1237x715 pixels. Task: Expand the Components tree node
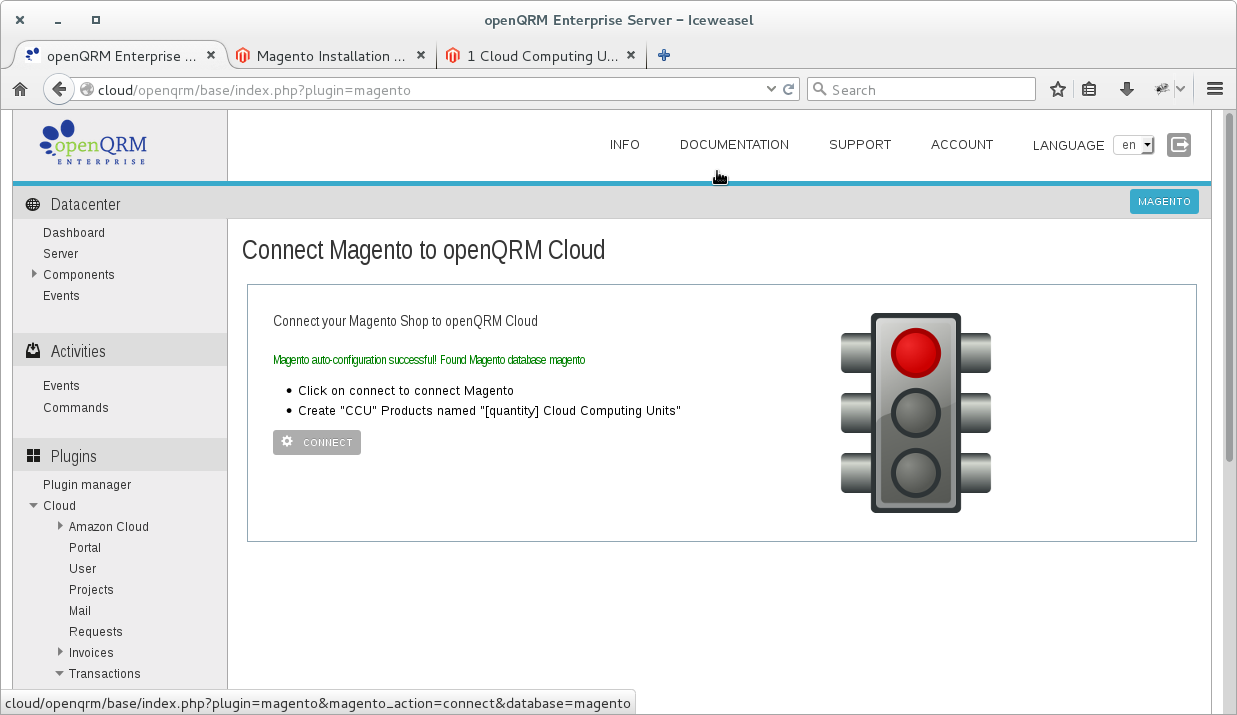coord(34,274)
